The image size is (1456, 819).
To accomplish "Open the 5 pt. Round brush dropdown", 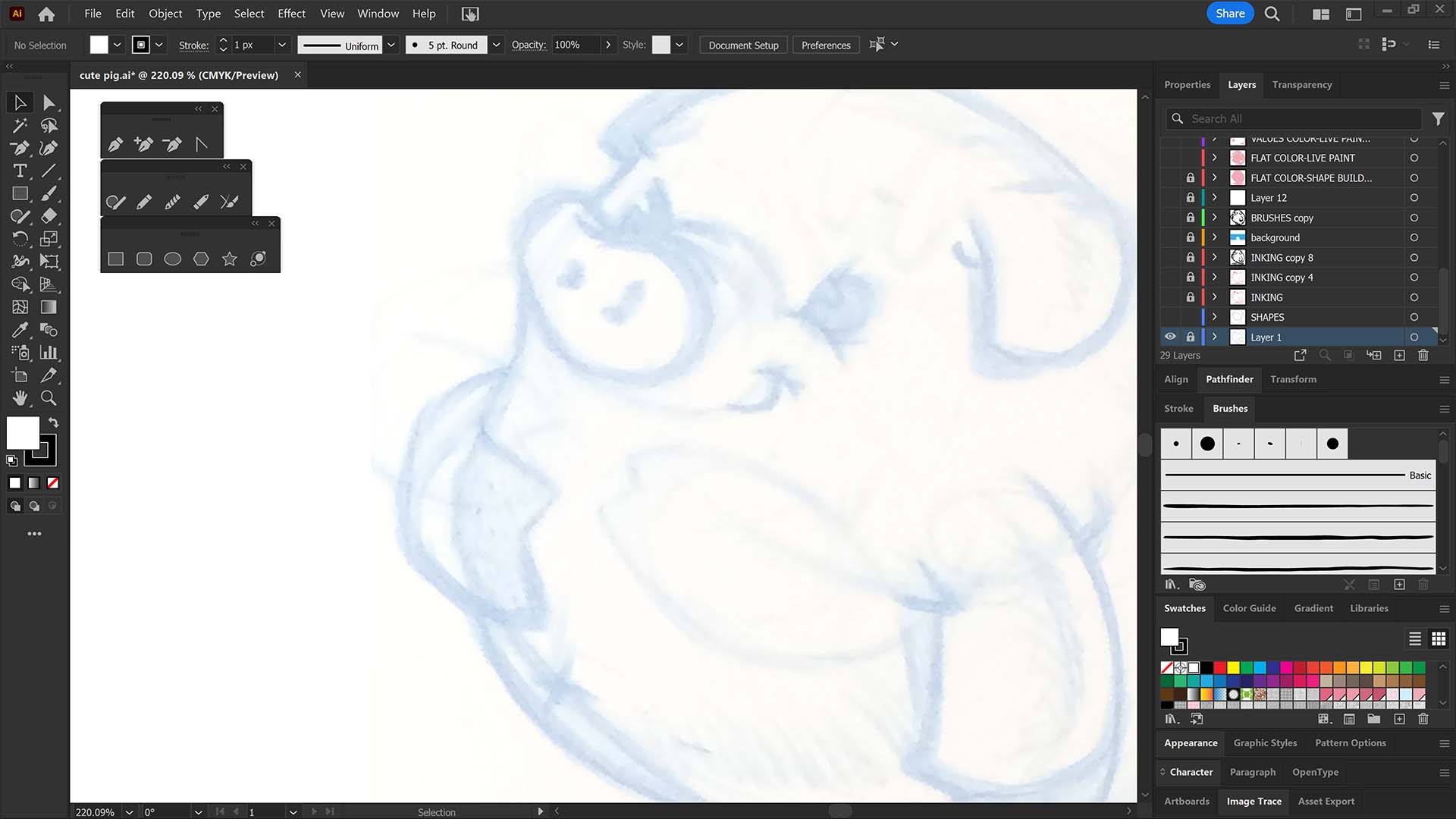I will [496, 45].
